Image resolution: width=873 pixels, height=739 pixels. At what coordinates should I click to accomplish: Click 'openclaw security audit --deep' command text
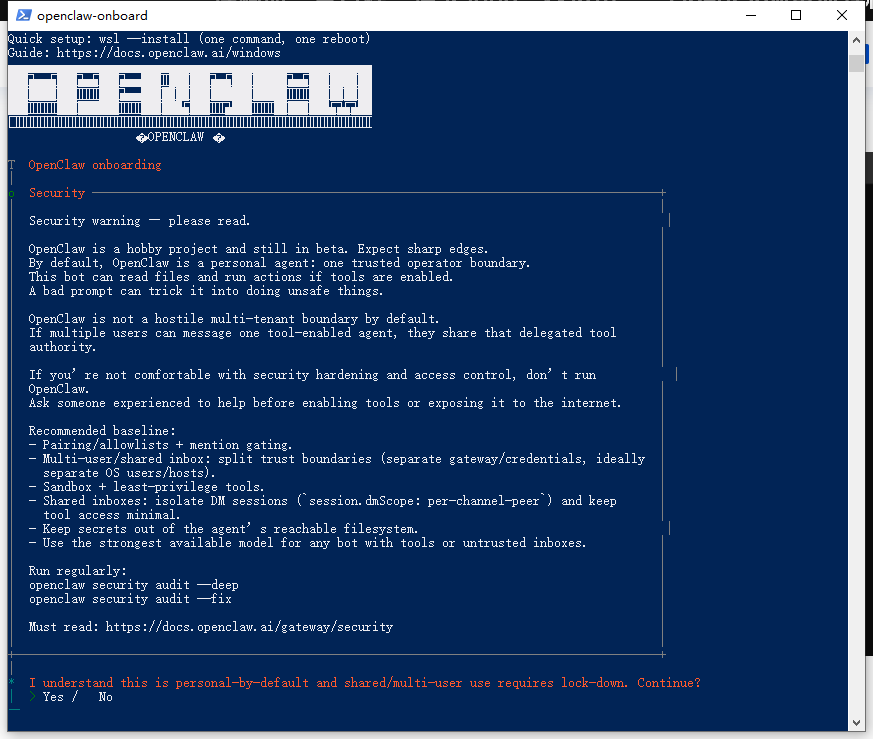[134, 585]
